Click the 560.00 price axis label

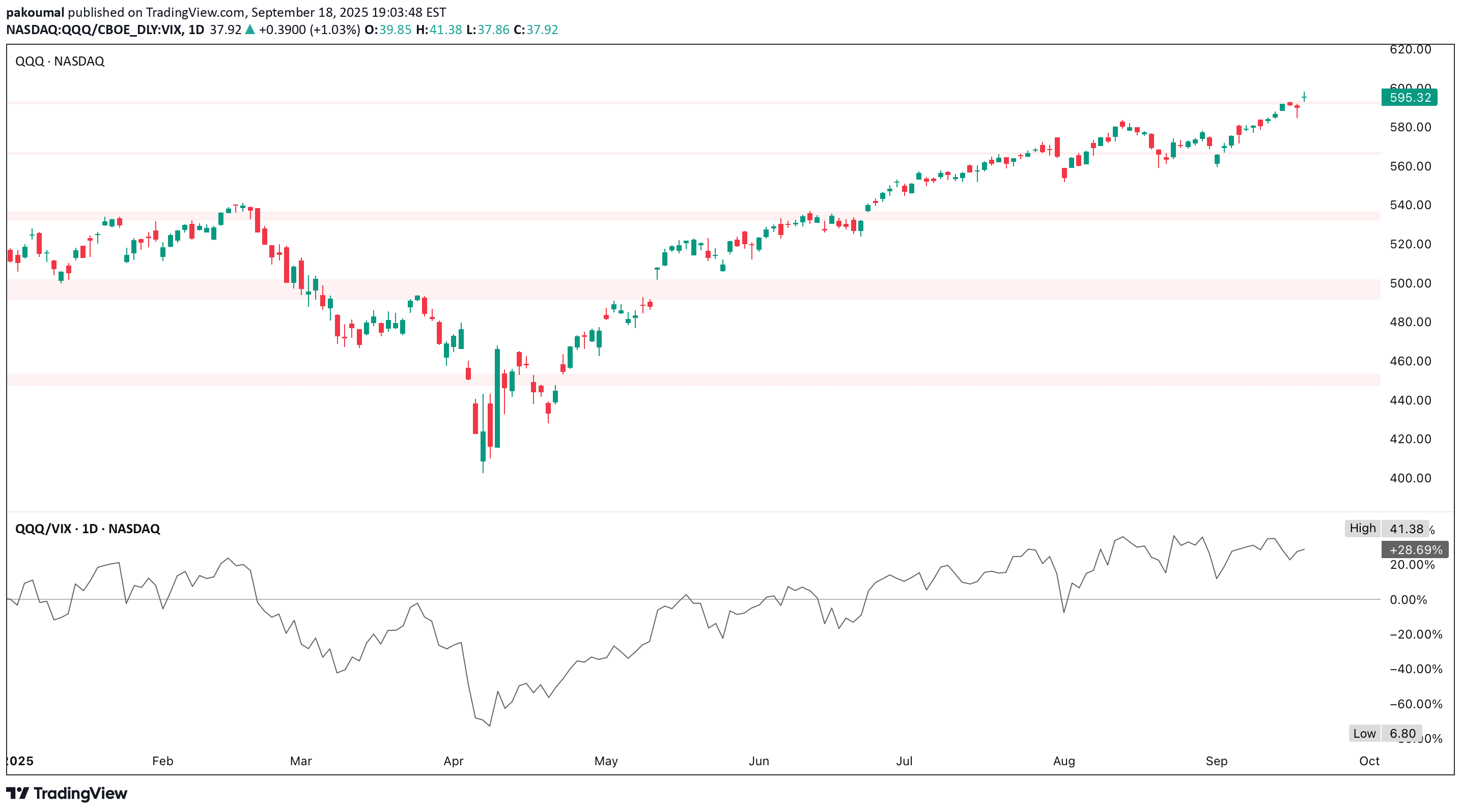(x=1410, y=166)
